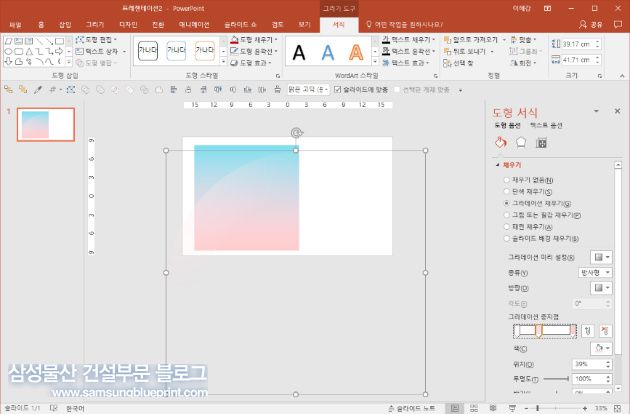Open 텍스트 효과 text effects
Screen dimensions: 630x414
(x=405, y=63)
